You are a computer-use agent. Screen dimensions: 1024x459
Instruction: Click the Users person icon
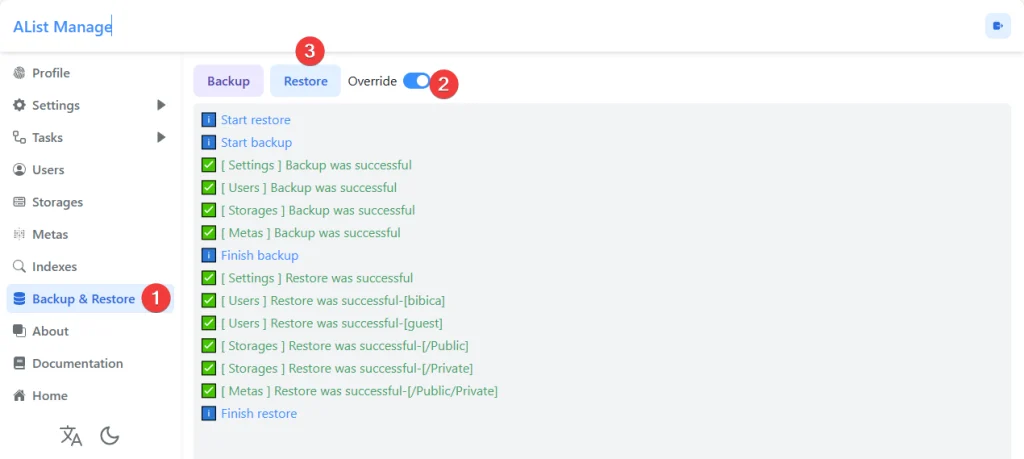click(19, 170)
